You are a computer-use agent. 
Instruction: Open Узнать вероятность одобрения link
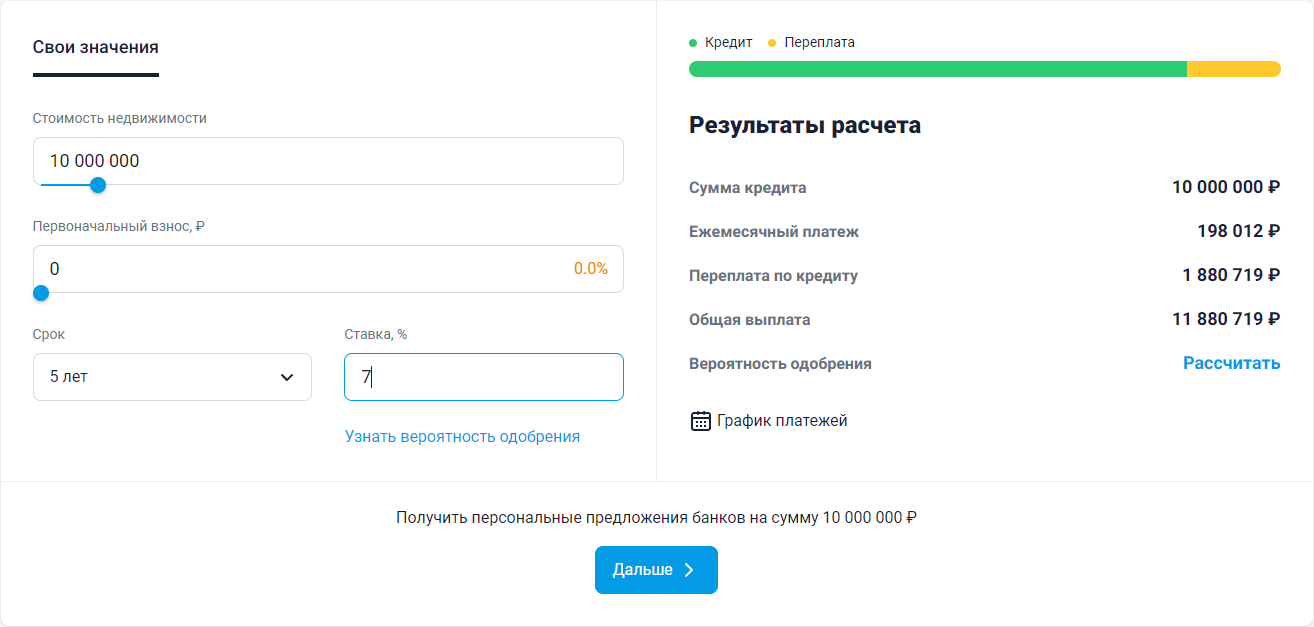462,436
